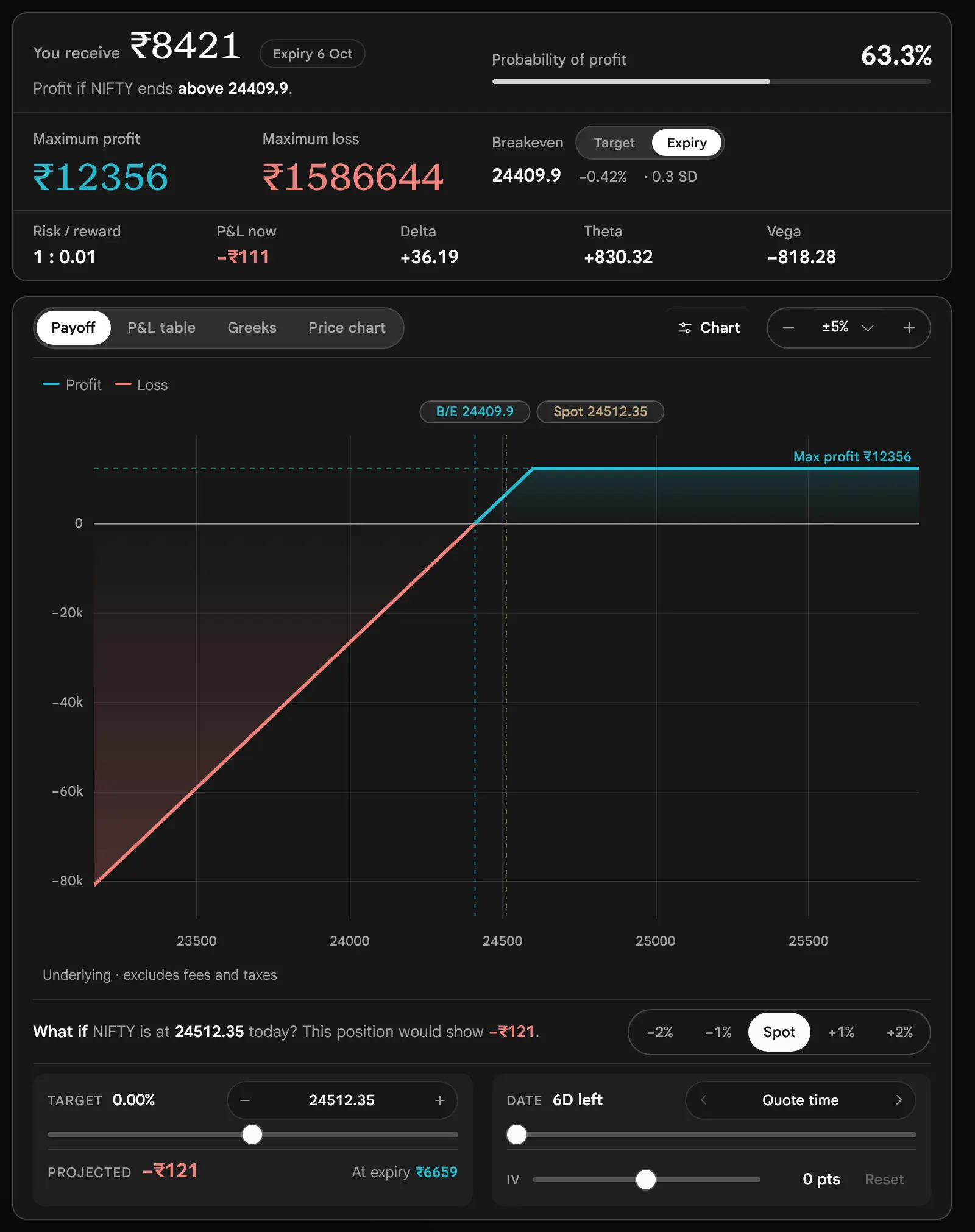Increase target price 24512.35 with plus
Screen dimensions: 975x1232
point(440,1100)
